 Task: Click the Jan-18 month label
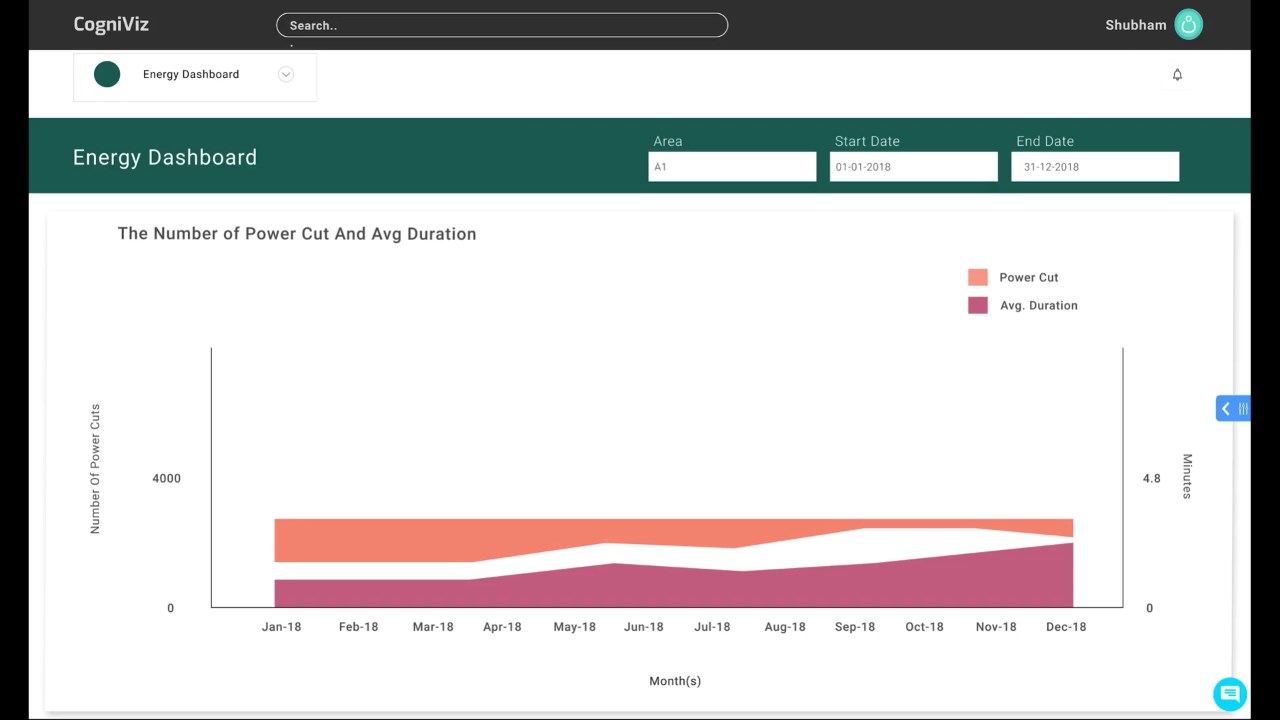(x=281, y=627)
